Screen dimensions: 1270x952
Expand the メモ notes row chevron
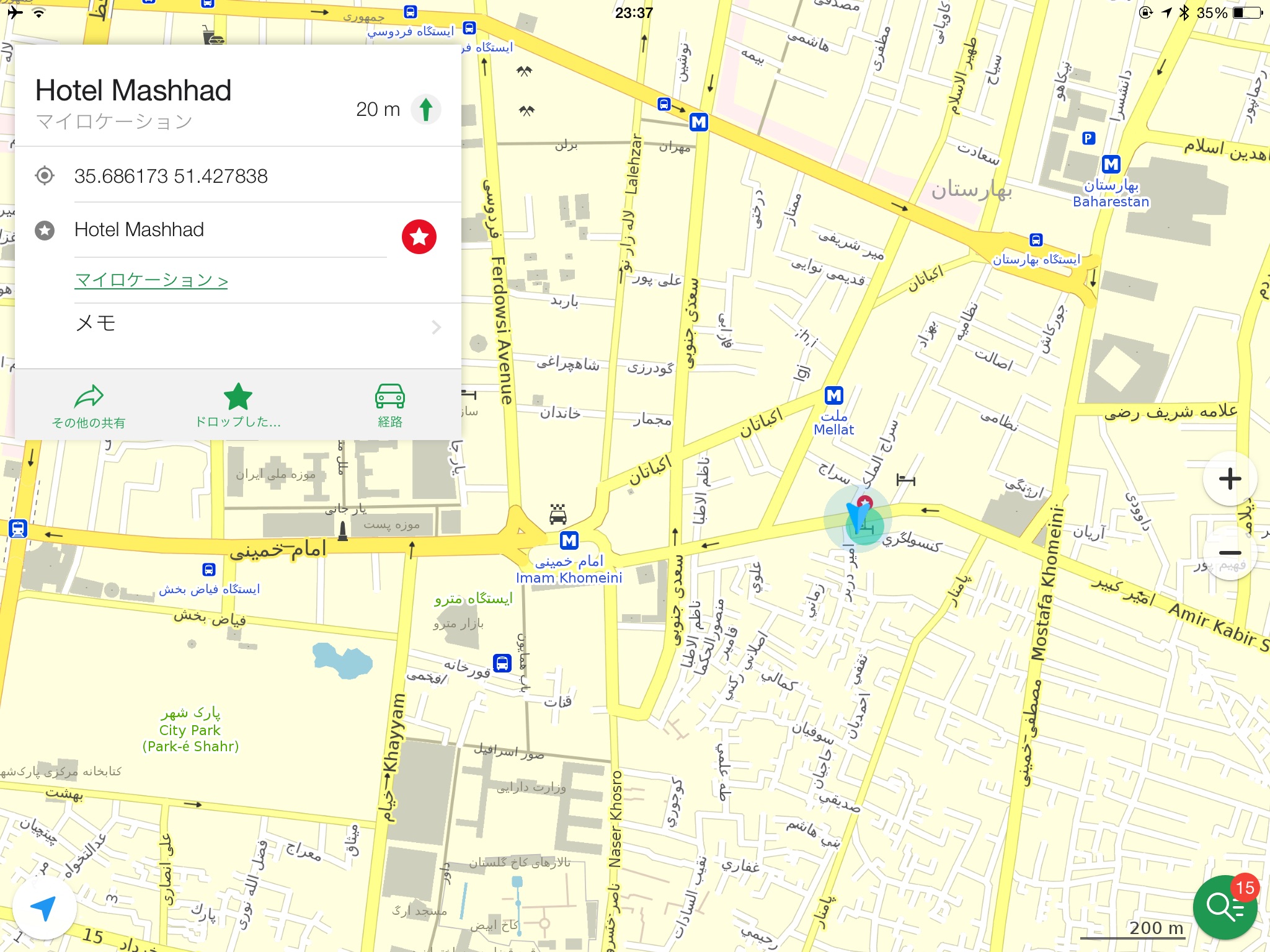click(436, 327)
